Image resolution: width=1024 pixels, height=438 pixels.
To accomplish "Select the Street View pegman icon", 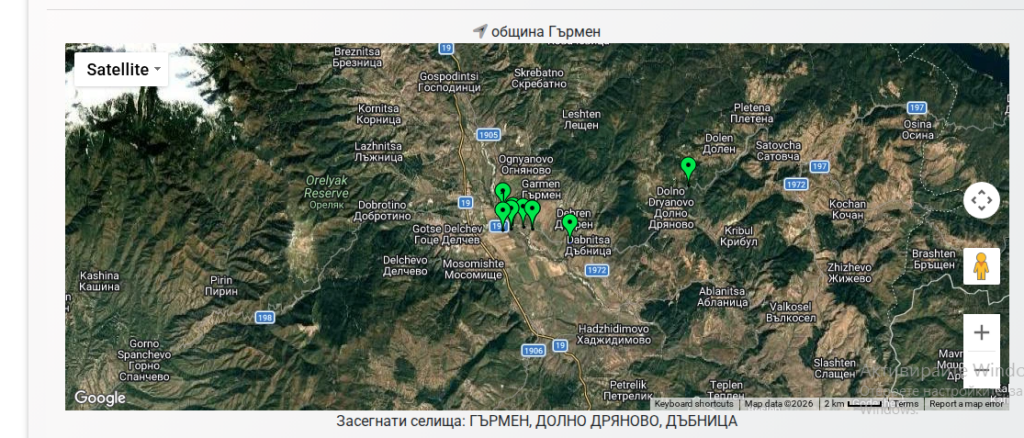I will point(981,266).
